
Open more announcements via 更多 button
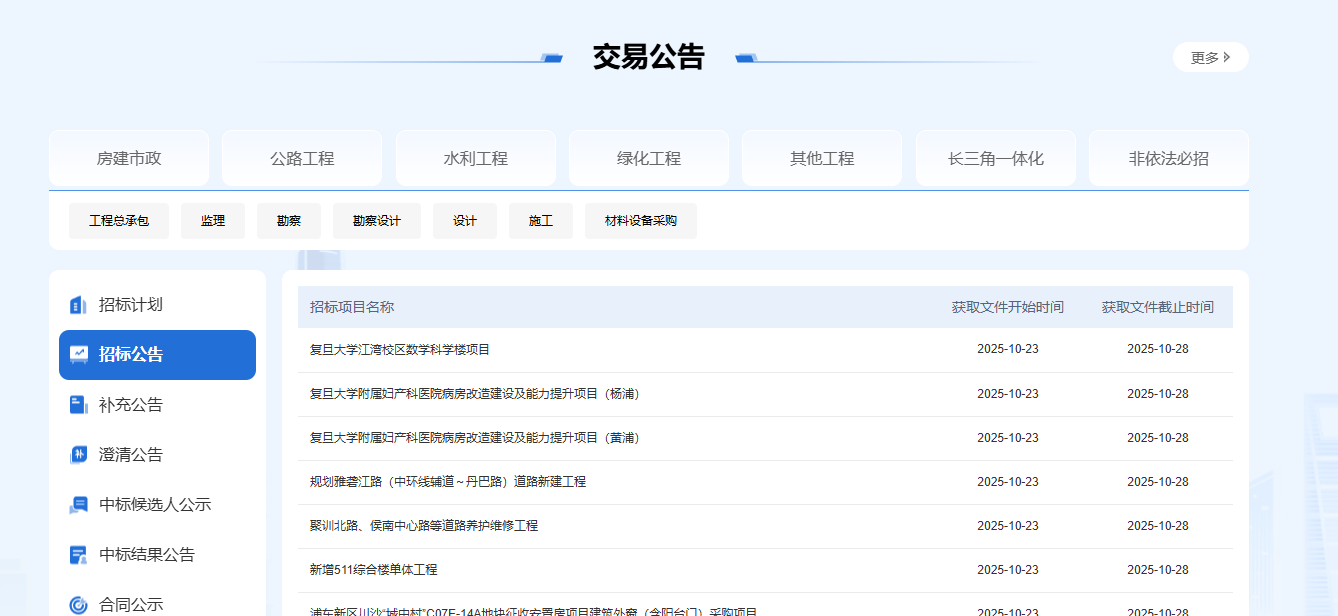(x=1210, y=57)
